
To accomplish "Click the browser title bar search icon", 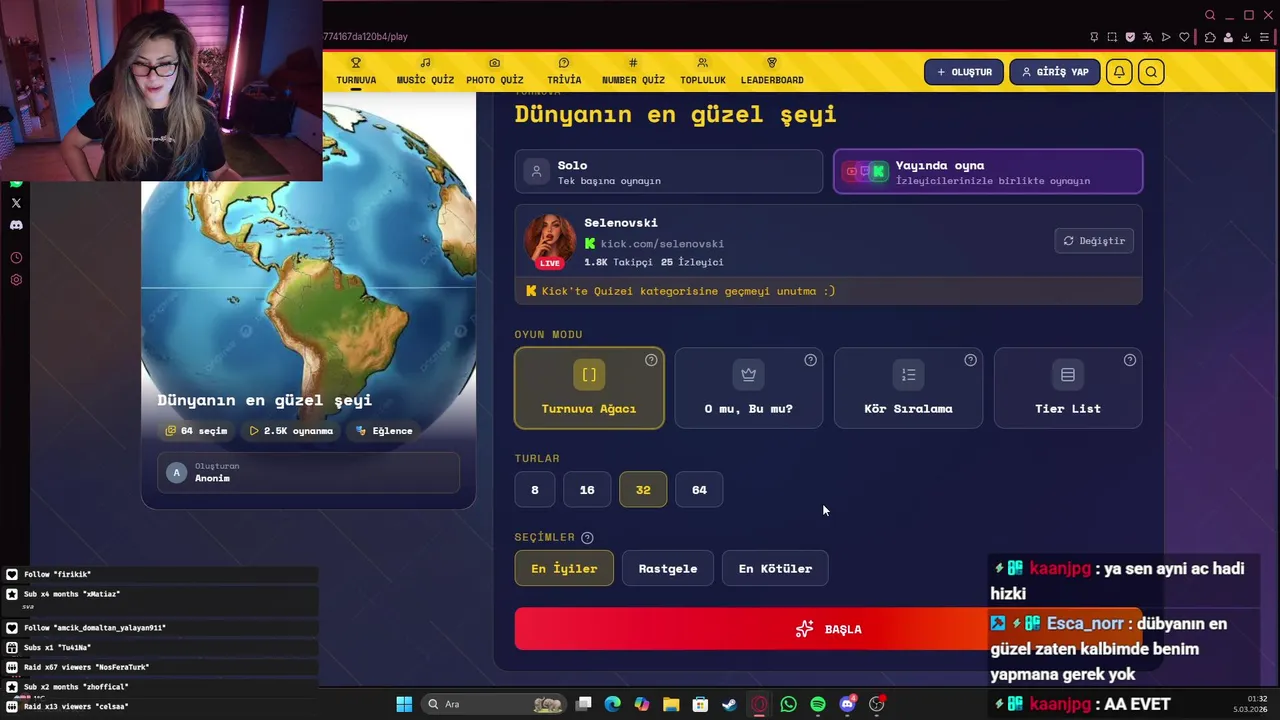I will 1210,15.
